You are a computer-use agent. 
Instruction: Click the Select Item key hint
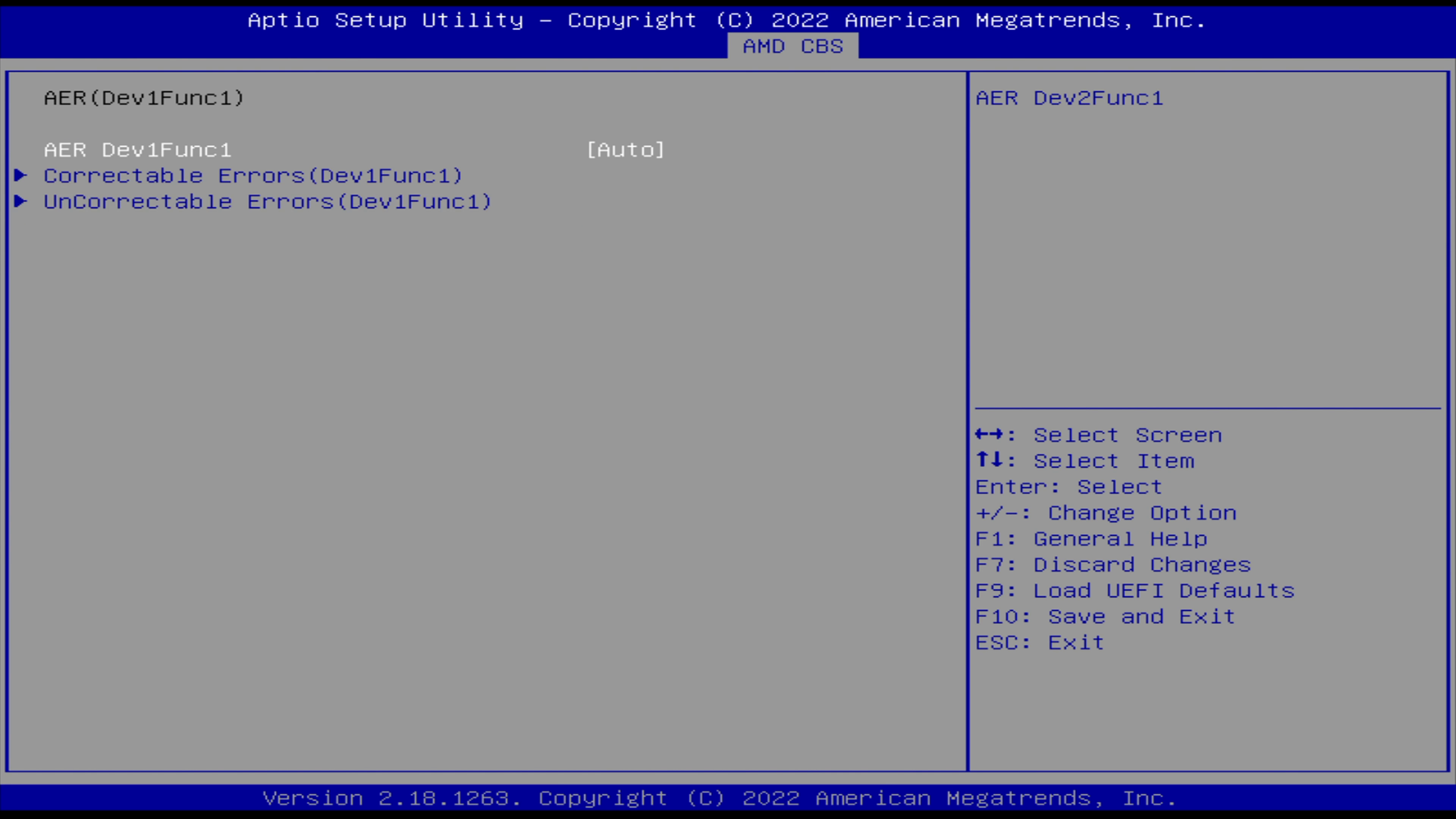pyautogui.click(x=1085, y=461)
